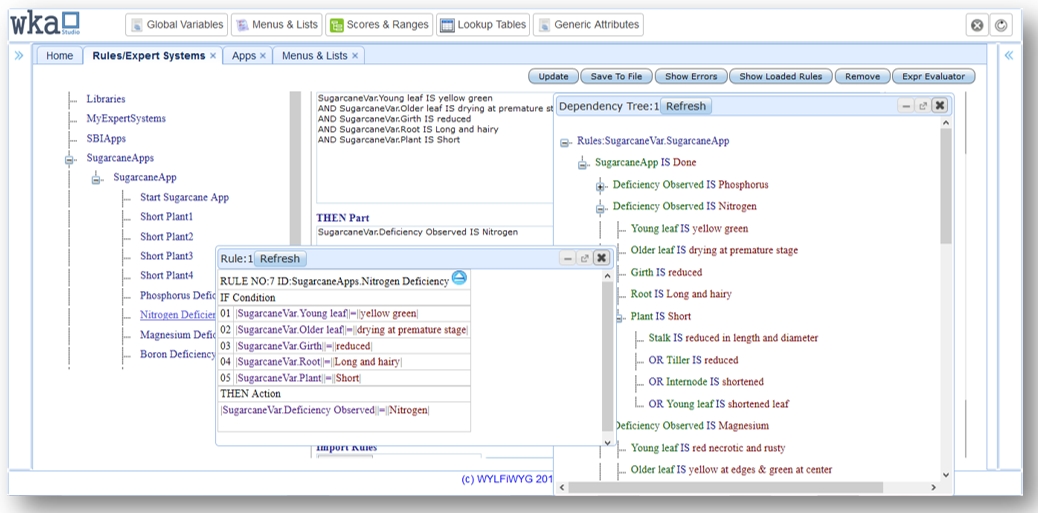Close the Apps tab

(263, 57)
